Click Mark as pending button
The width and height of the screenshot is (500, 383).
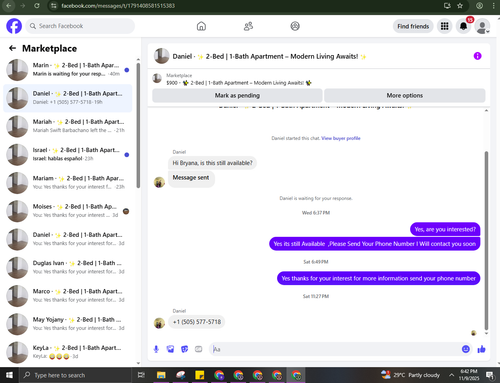[x=237, y=95]
